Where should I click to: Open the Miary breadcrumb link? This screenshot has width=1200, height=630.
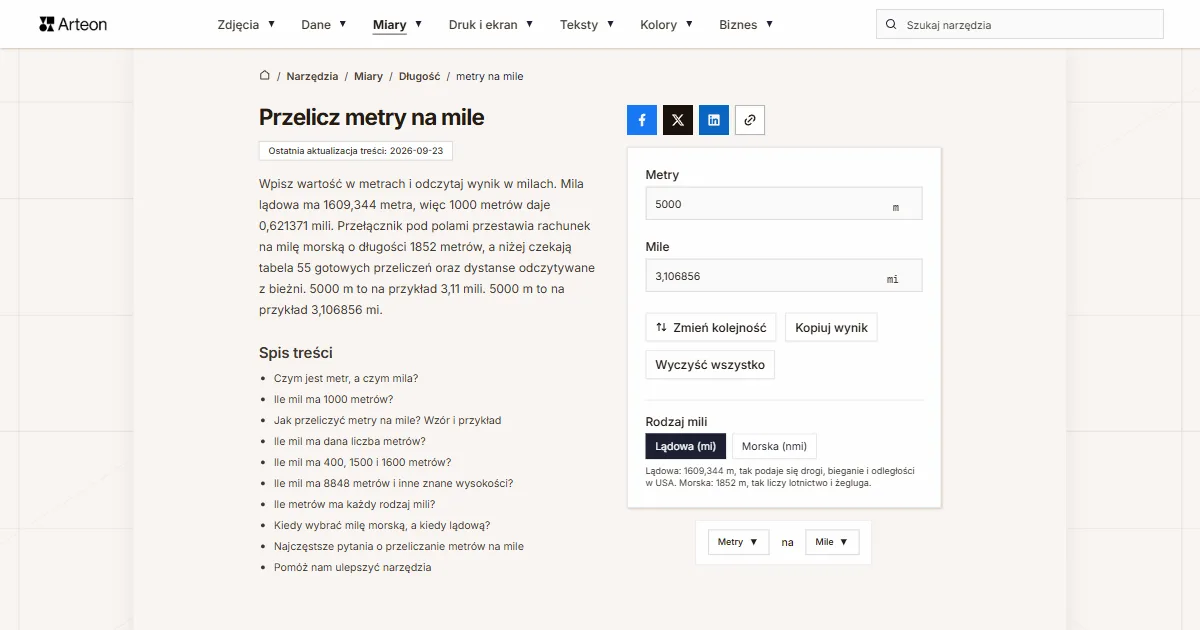point(368,76)
